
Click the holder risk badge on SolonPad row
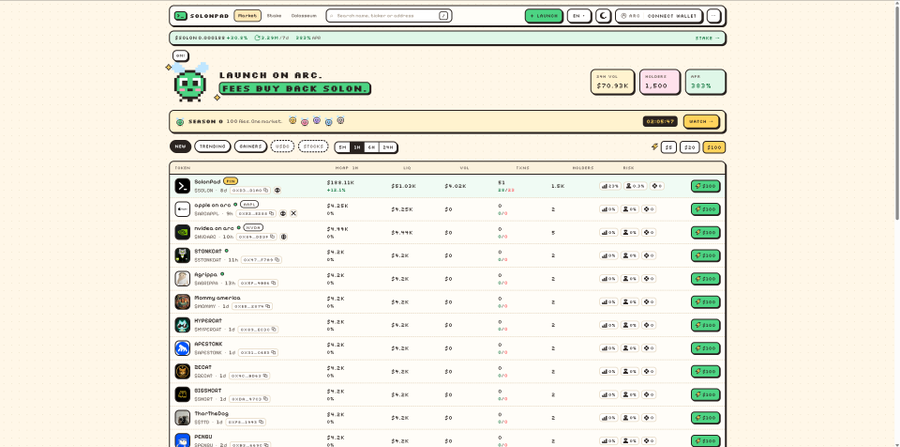tap(635, 186)
